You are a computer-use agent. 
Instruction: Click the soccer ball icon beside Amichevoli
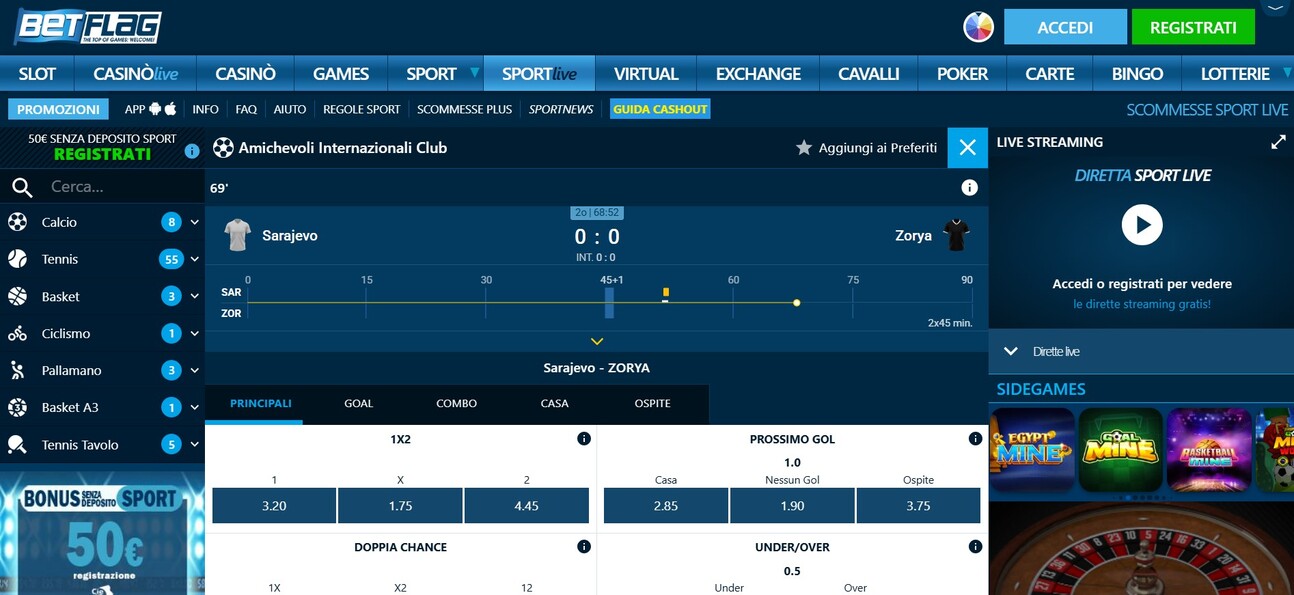coord(223,147)
